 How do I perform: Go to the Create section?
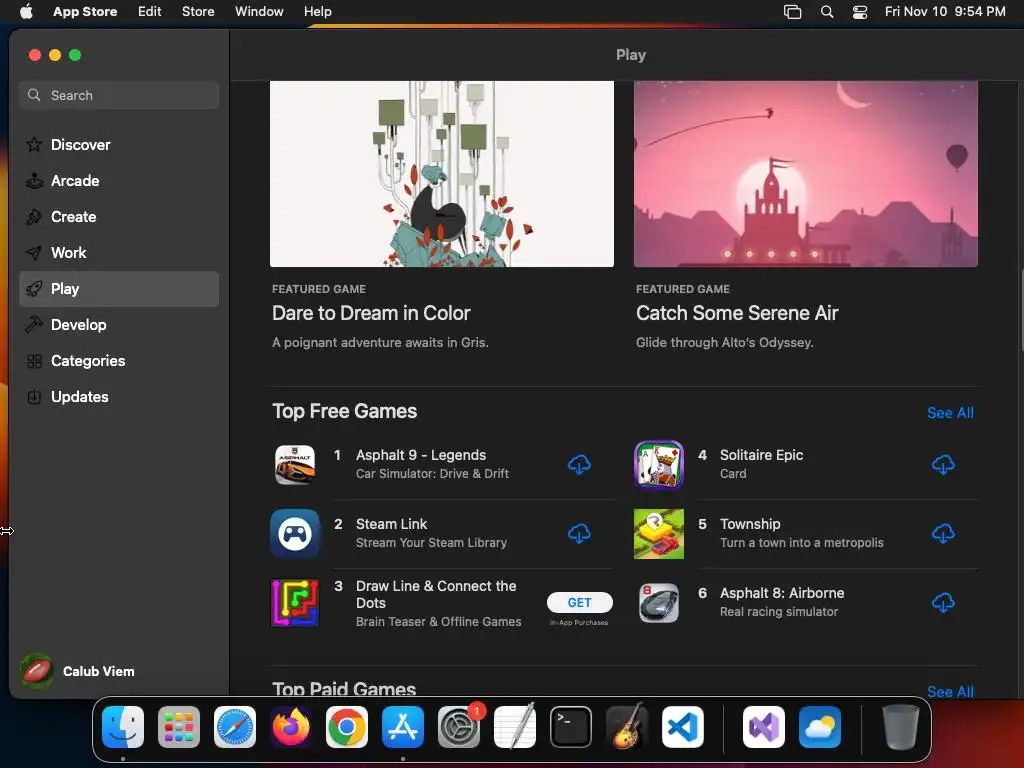[119, 217]
